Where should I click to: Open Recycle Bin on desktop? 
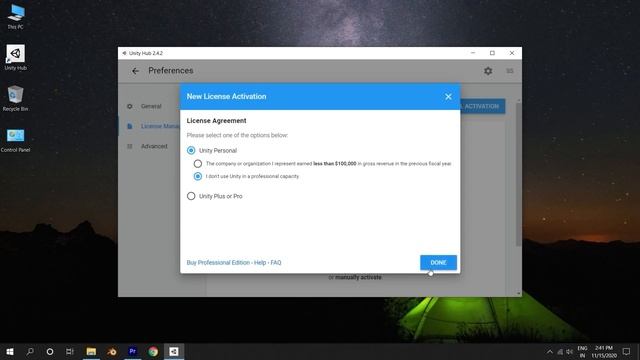pyautogui.click(x=16, y=98)
